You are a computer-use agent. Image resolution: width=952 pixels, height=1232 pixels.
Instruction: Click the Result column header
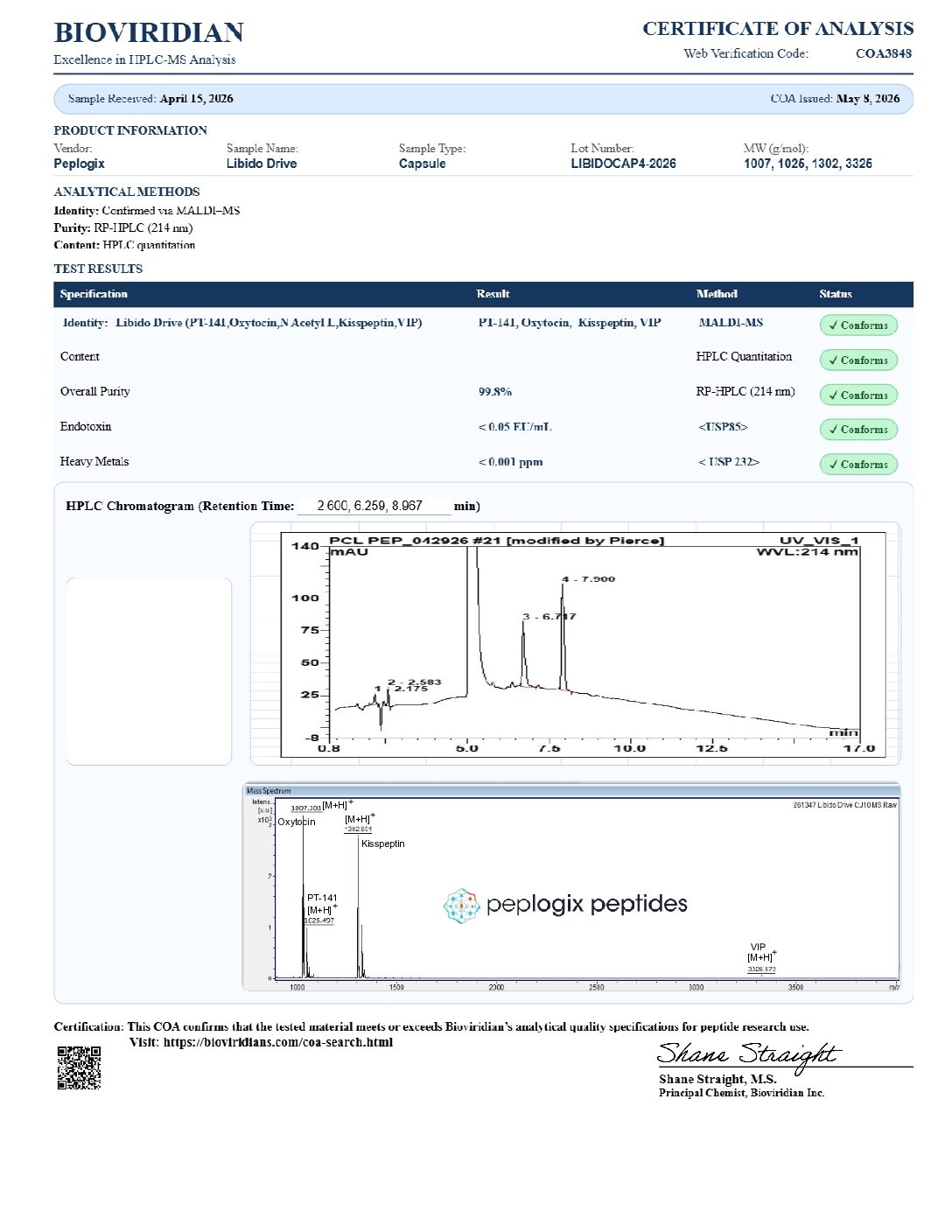[x=493, y=294]
